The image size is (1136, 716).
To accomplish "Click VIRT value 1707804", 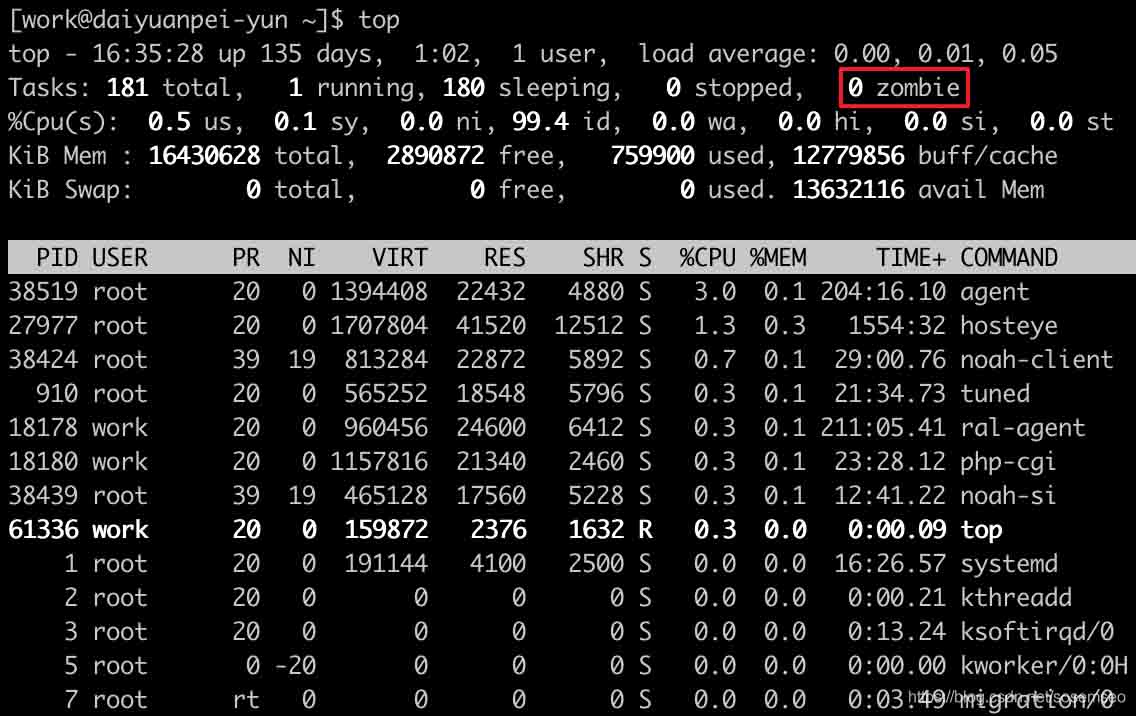I will [x=378, y=325].
